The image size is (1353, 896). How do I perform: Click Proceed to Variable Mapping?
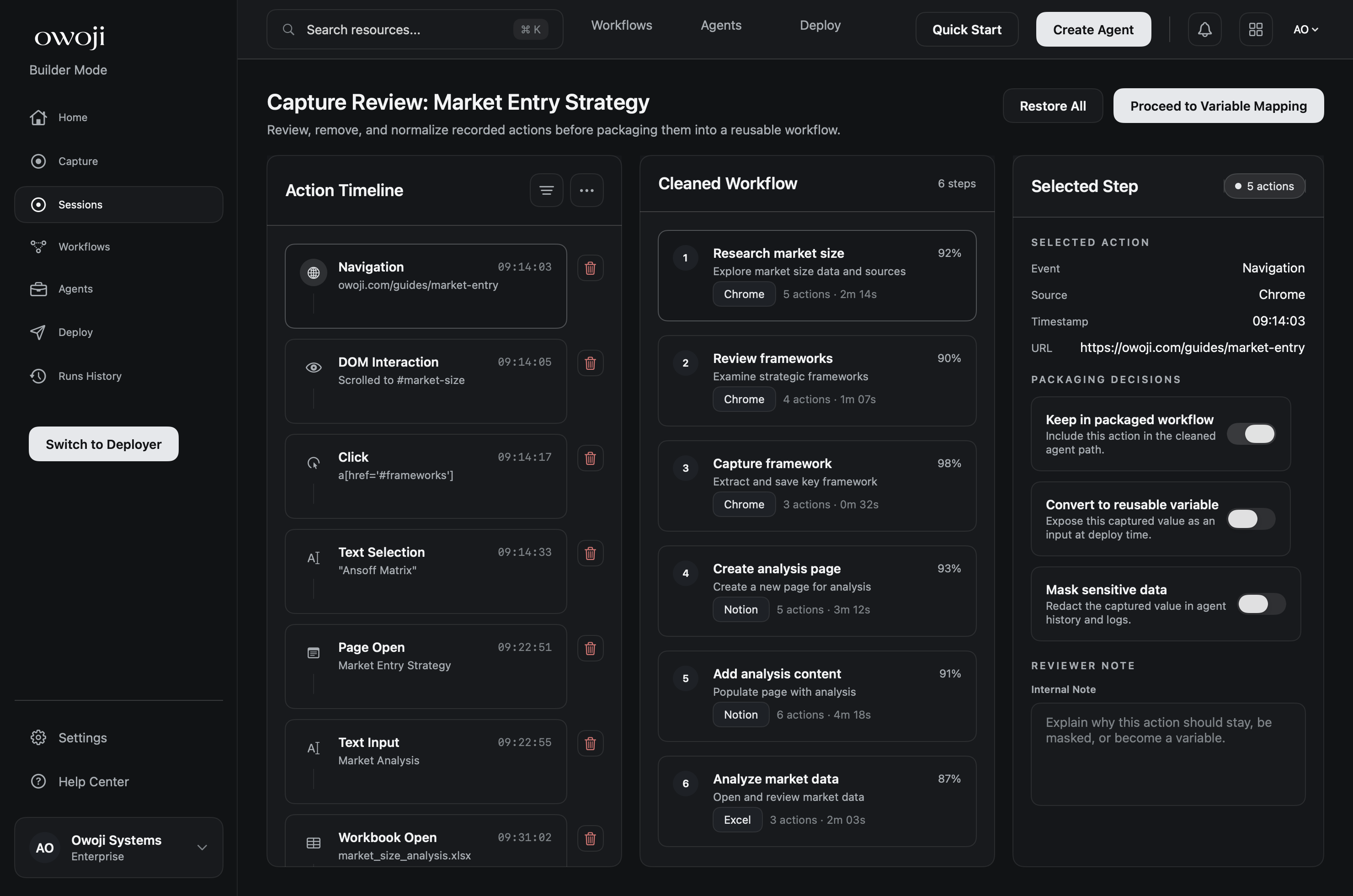[1218, 106]
